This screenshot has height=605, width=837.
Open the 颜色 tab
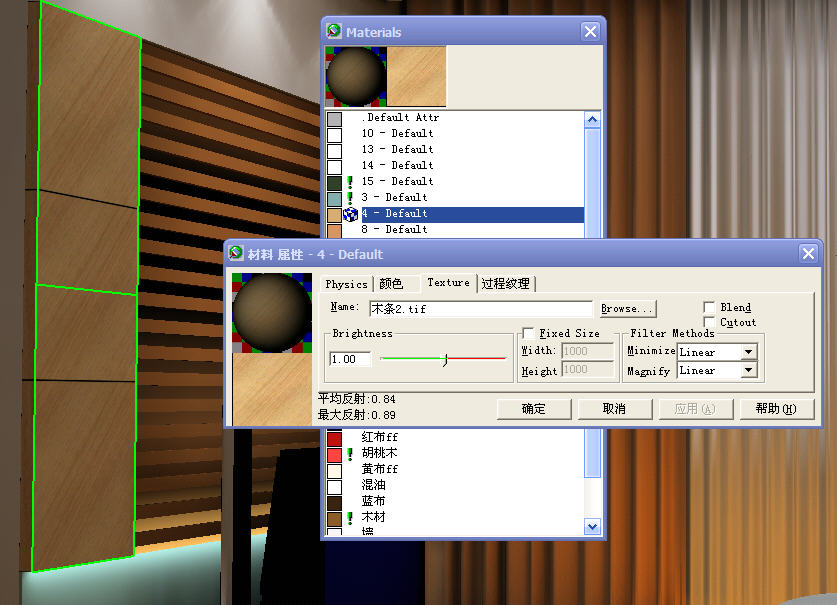pyautogui.click(x=391, y=285)
